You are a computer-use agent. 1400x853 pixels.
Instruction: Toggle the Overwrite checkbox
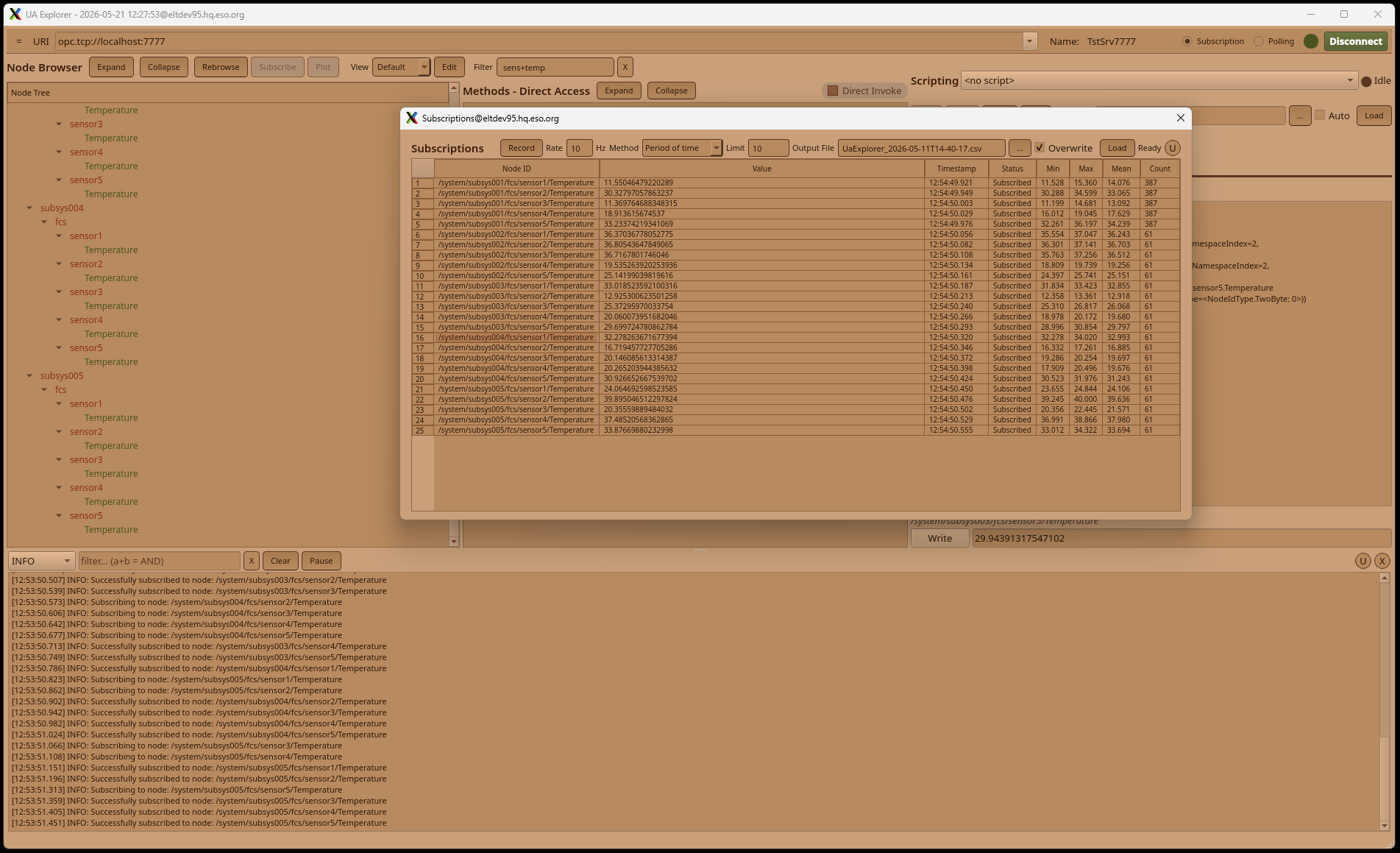[1040, 148]
